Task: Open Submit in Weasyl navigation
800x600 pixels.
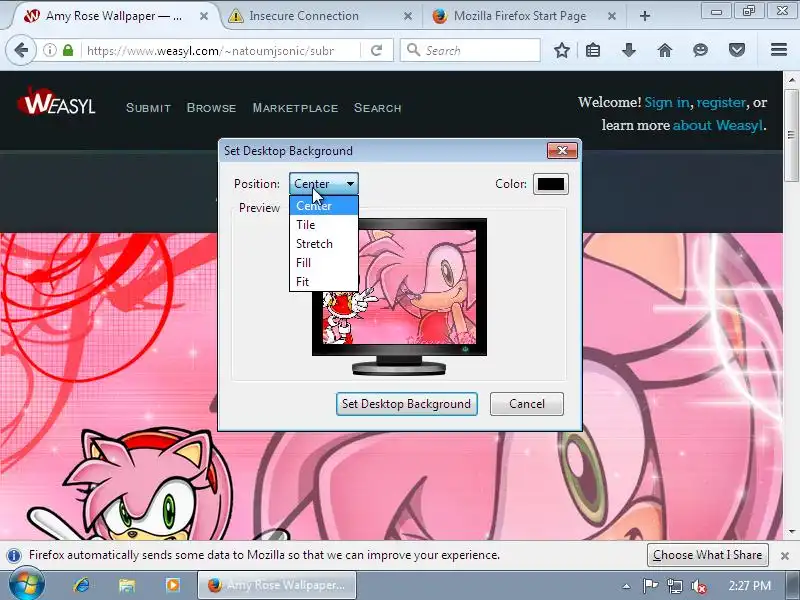Action: click(148, 108)
